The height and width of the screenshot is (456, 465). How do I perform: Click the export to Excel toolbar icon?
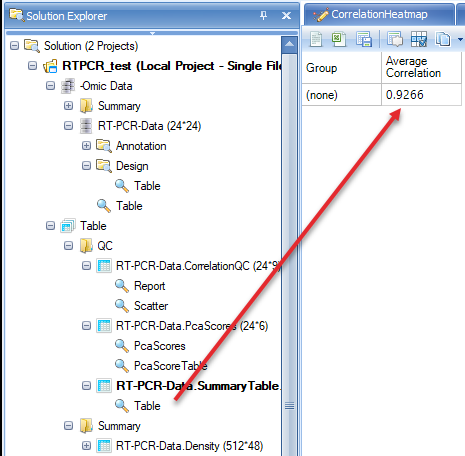[x=339, y=39]
